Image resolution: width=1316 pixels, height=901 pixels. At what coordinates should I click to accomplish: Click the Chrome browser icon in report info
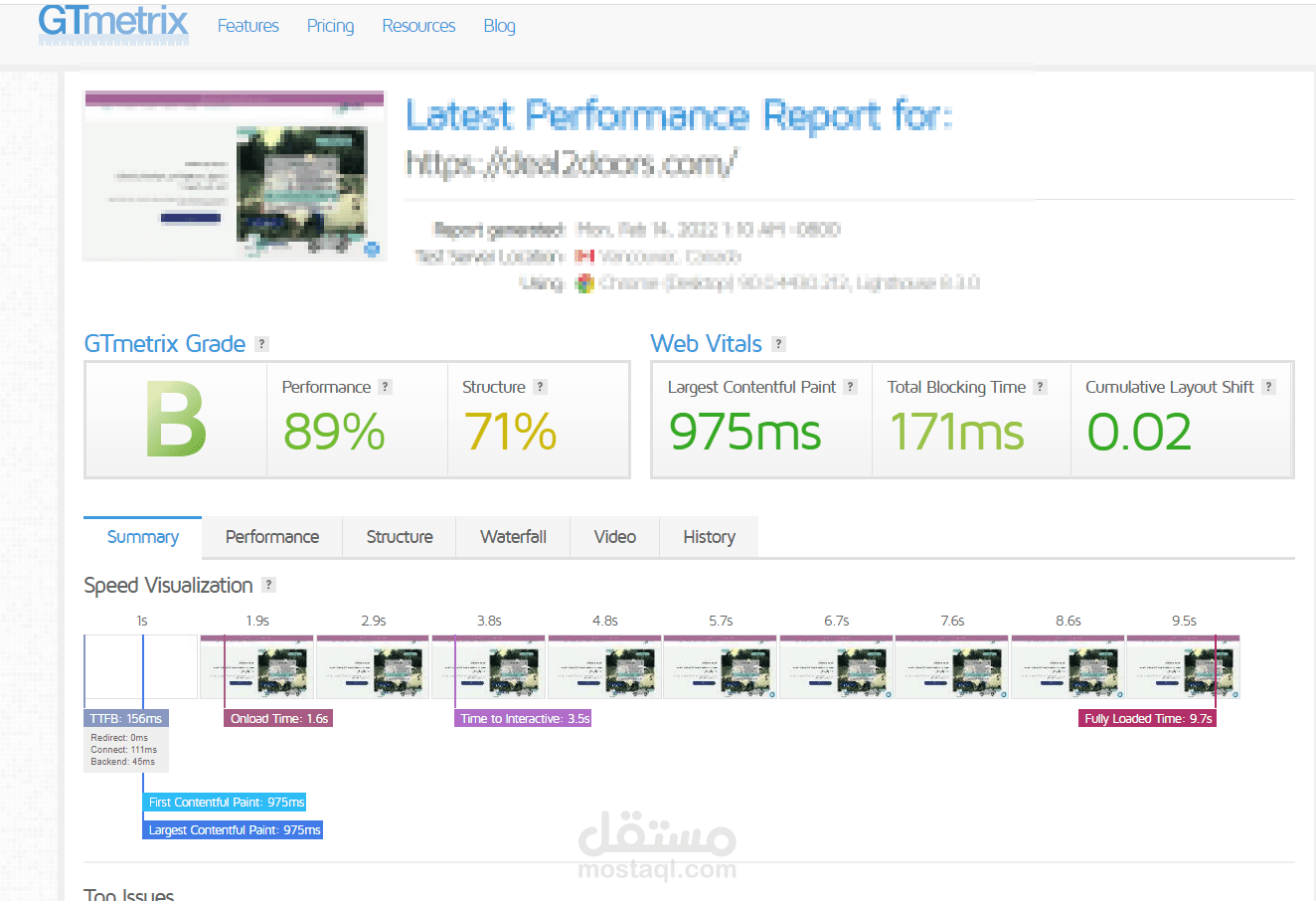(584, 283)
